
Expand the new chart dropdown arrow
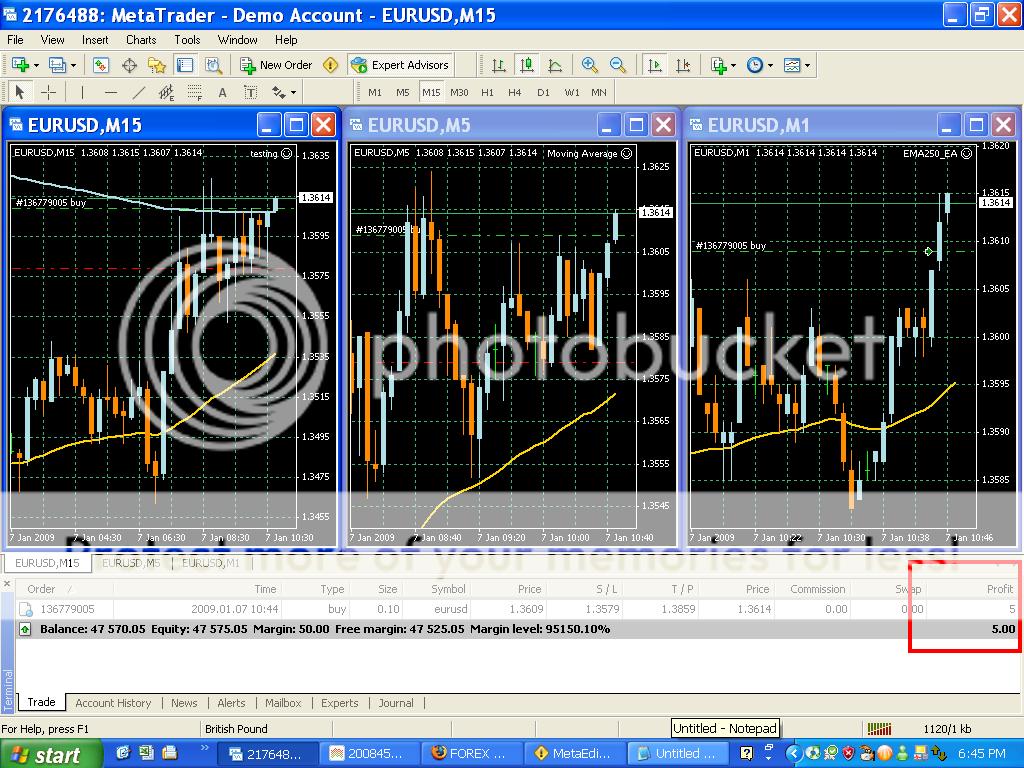pos(37,65)
